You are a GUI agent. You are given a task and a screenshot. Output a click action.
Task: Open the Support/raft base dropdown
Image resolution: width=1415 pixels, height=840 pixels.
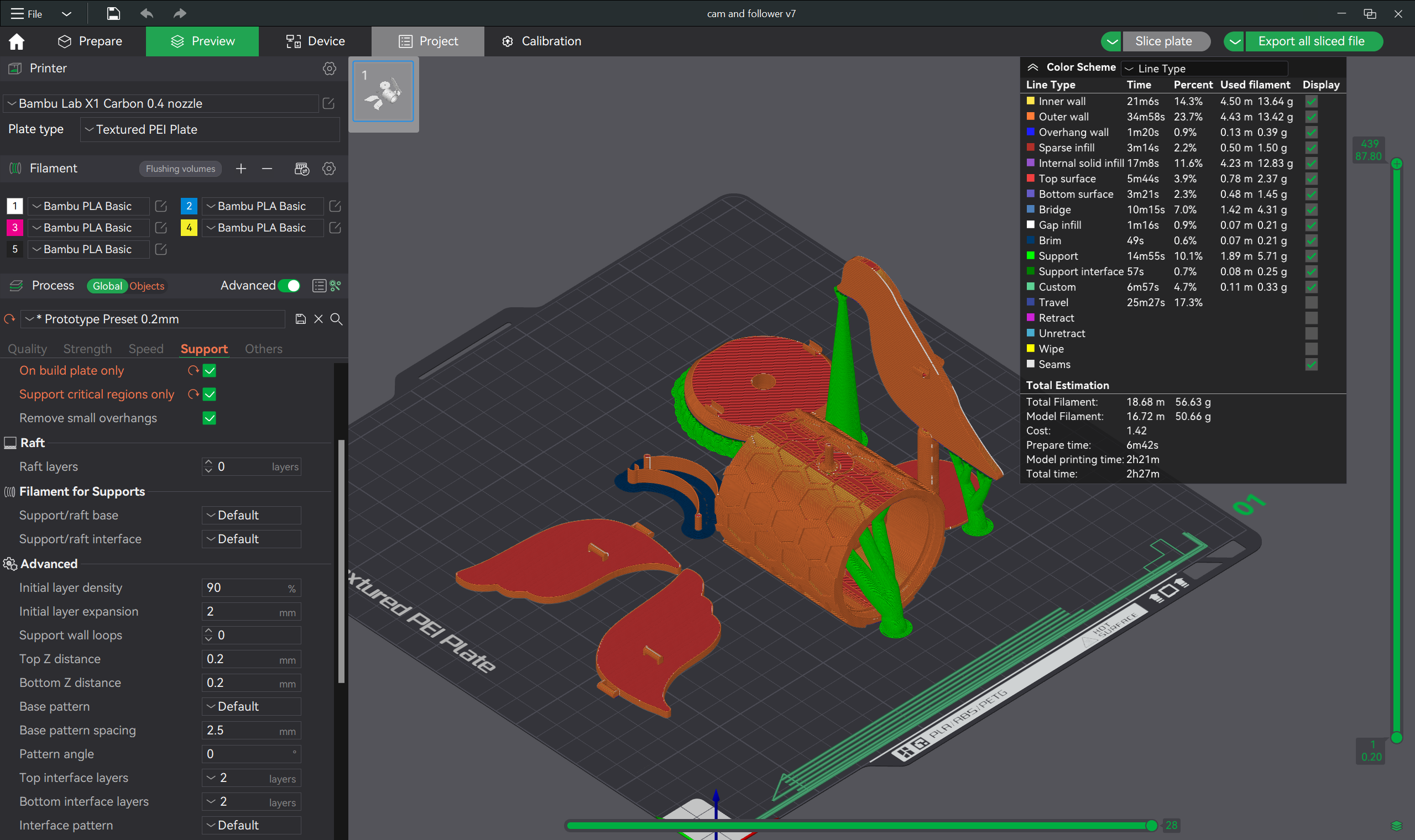pos(252,516)
